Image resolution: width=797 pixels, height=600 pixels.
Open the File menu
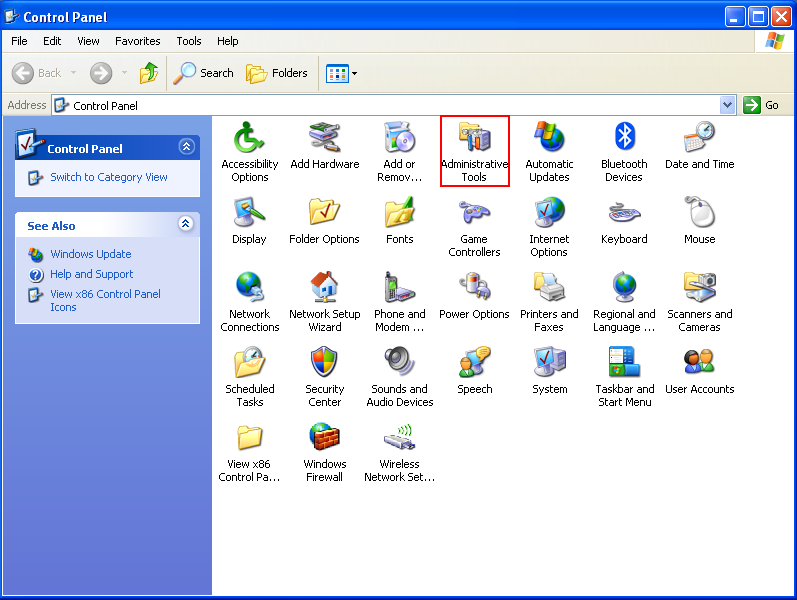[19, 41]
